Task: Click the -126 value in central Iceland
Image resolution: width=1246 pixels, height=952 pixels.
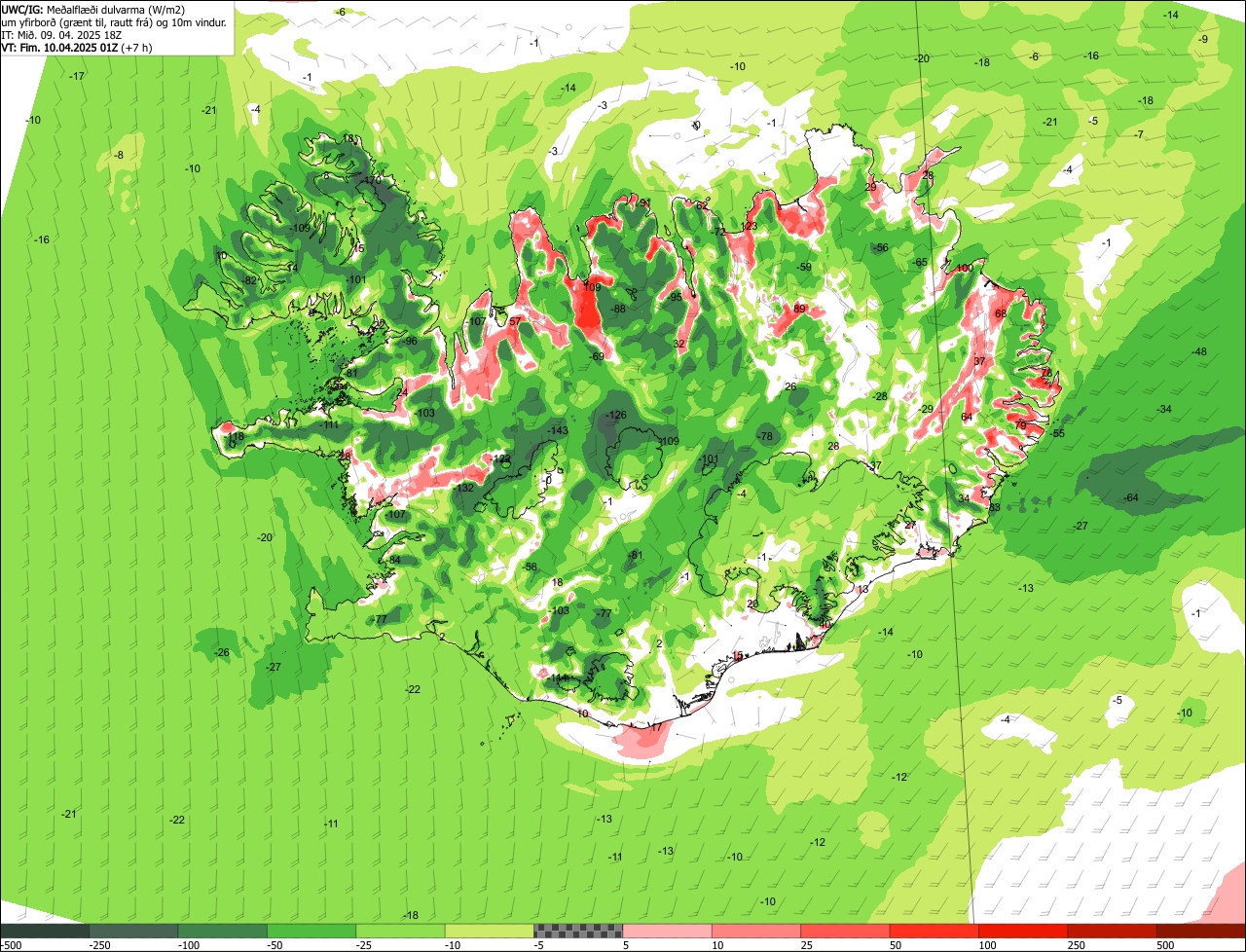Action: [x=615, y=415]
